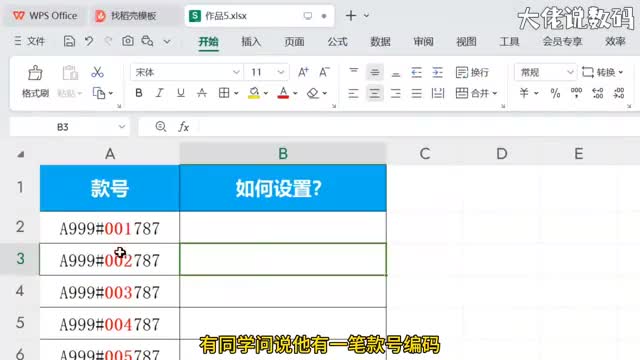
Task: Apply thousands separator format
Action: pyautogui.click(x=576, y=93)
